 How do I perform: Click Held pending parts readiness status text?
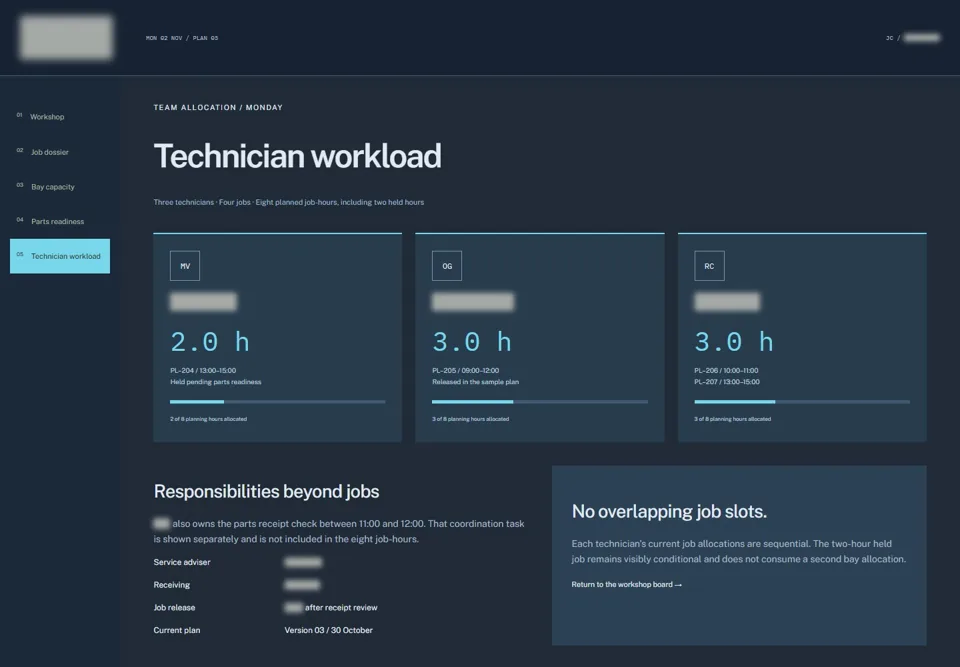[216, 382]
